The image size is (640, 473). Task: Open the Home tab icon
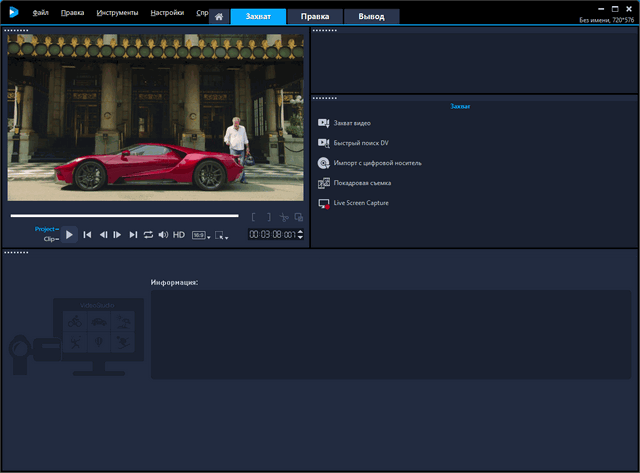[x=218, y=17]
